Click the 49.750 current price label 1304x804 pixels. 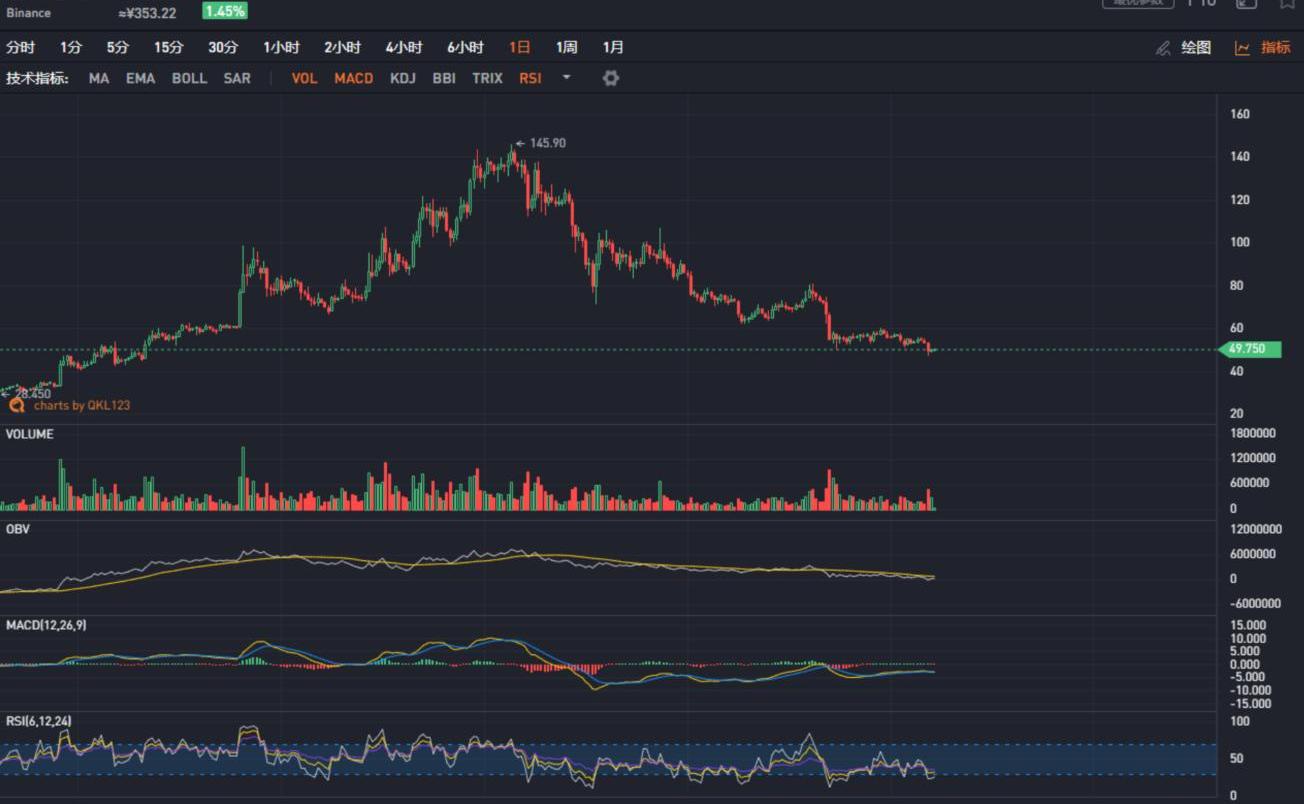(1252, 349)
